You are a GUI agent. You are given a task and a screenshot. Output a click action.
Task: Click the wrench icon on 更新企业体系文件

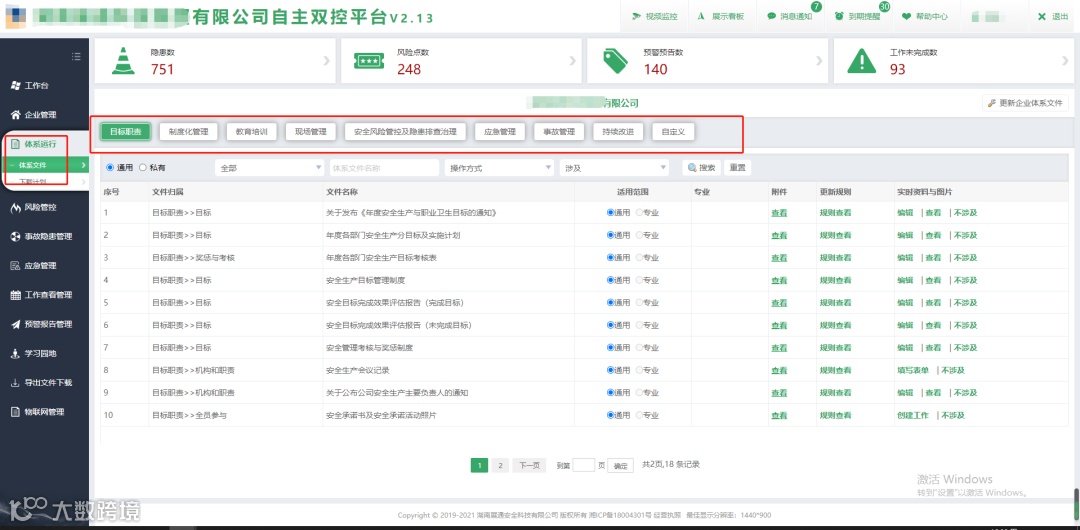click(992, 103)
